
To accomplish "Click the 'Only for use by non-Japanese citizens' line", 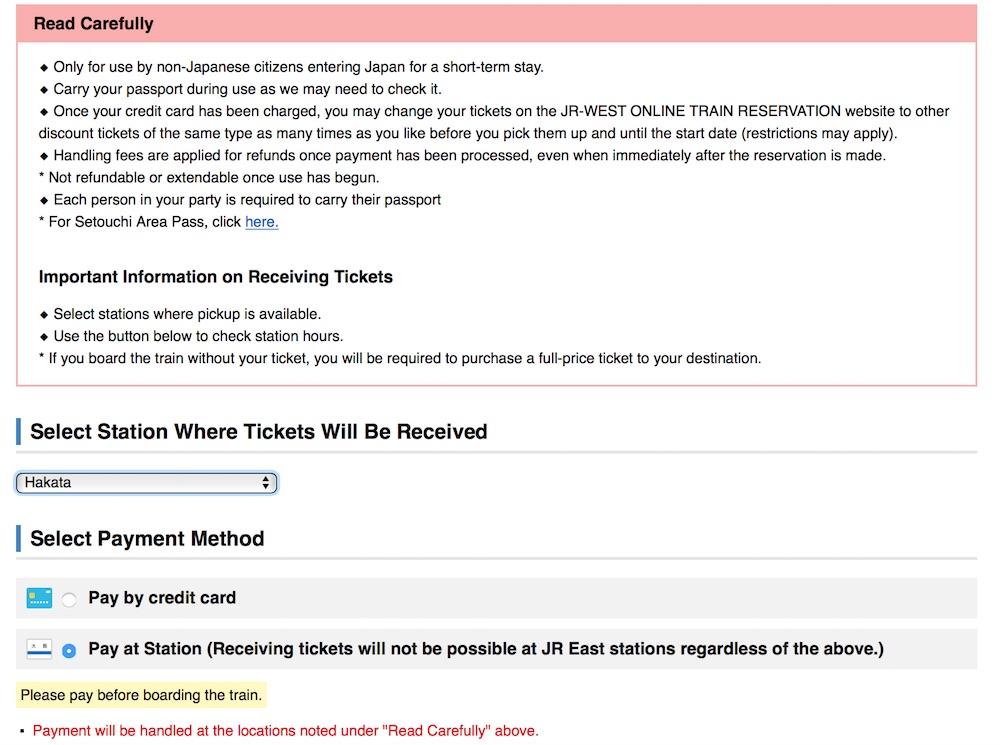I will click(x=298, y=67).
